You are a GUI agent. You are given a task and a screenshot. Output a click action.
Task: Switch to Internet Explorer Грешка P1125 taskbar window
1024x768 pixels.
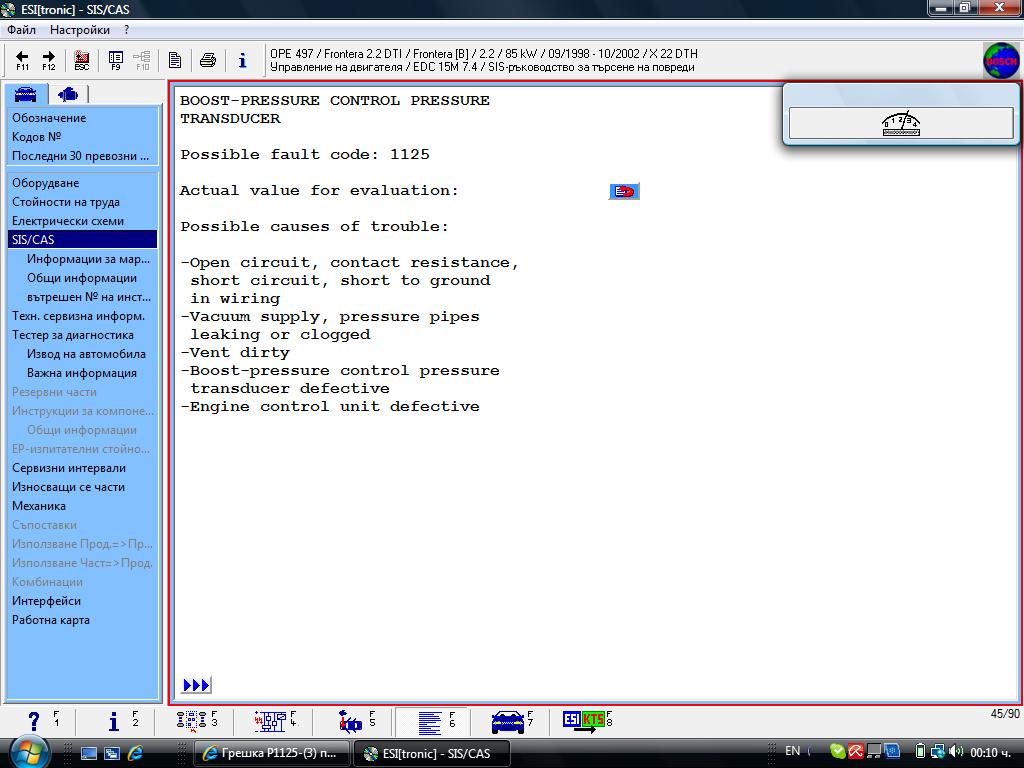click(271, 753)
